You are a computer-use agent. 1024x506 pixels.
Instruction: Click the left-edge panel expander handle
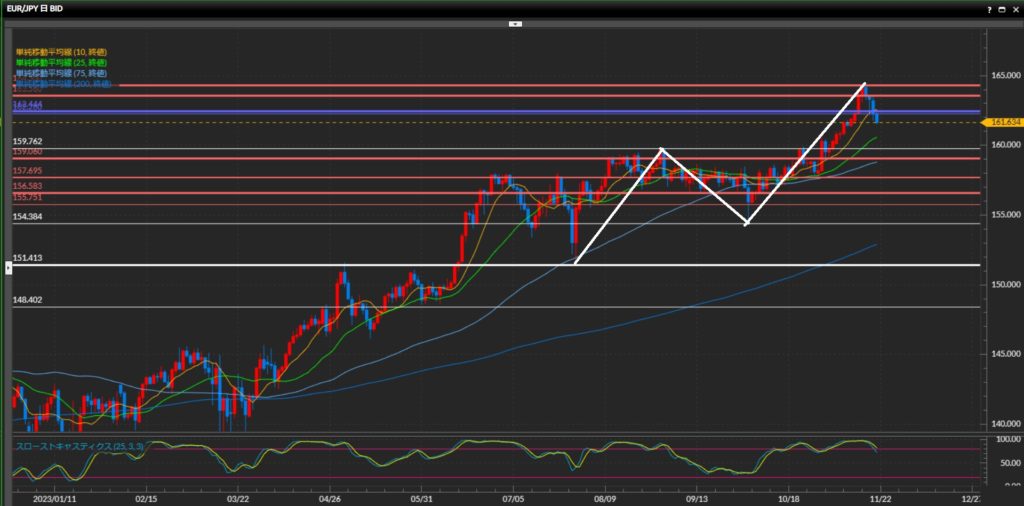(x=9, y=266)
